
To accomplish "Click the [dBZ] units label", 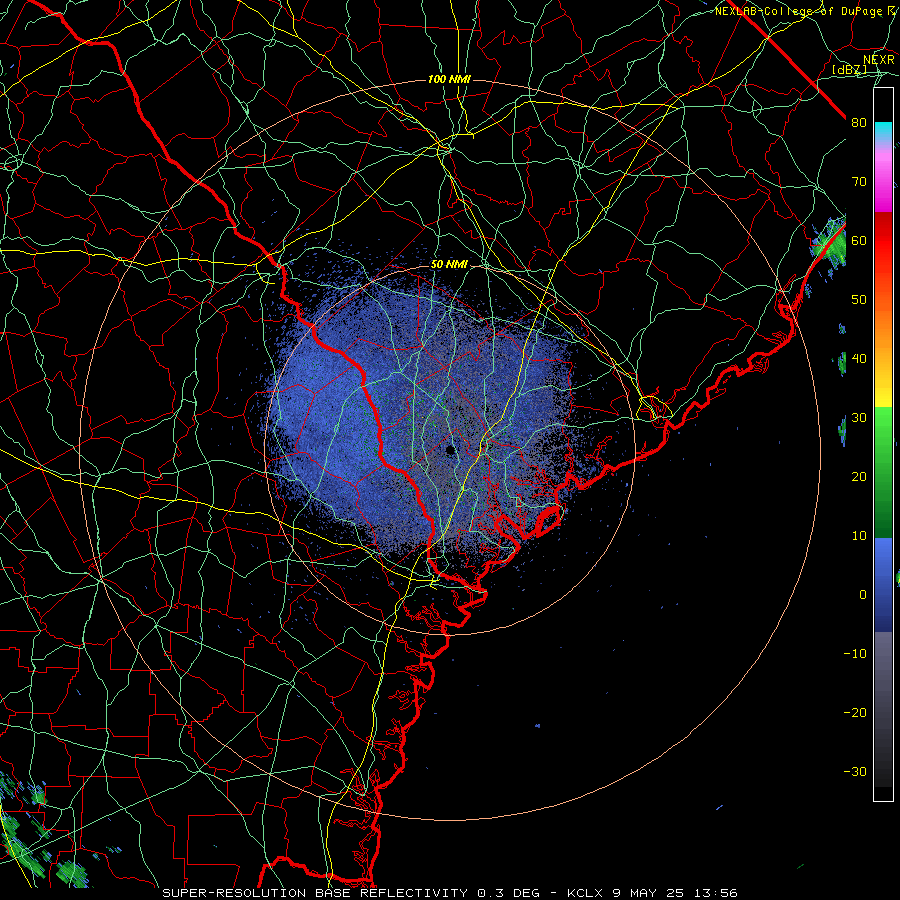I will click(849, 69).
